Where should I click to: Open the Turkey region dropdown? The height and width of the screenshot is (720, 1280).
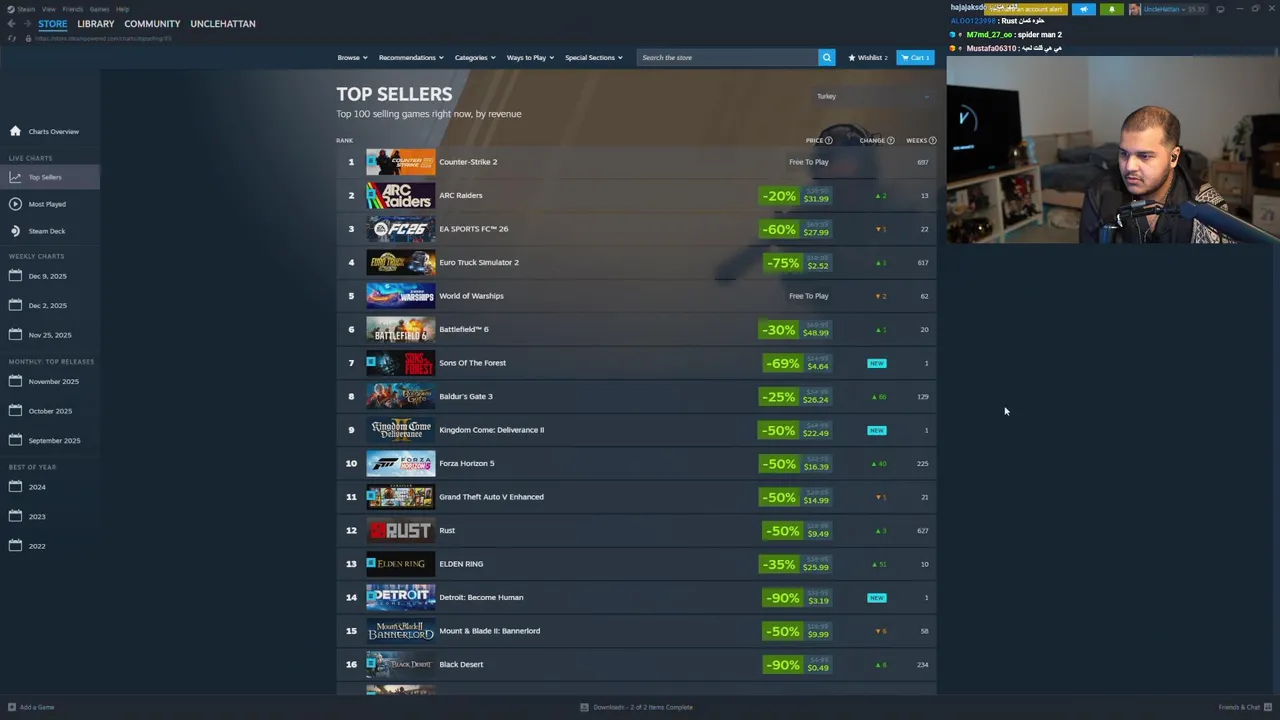tap(873, 96)
